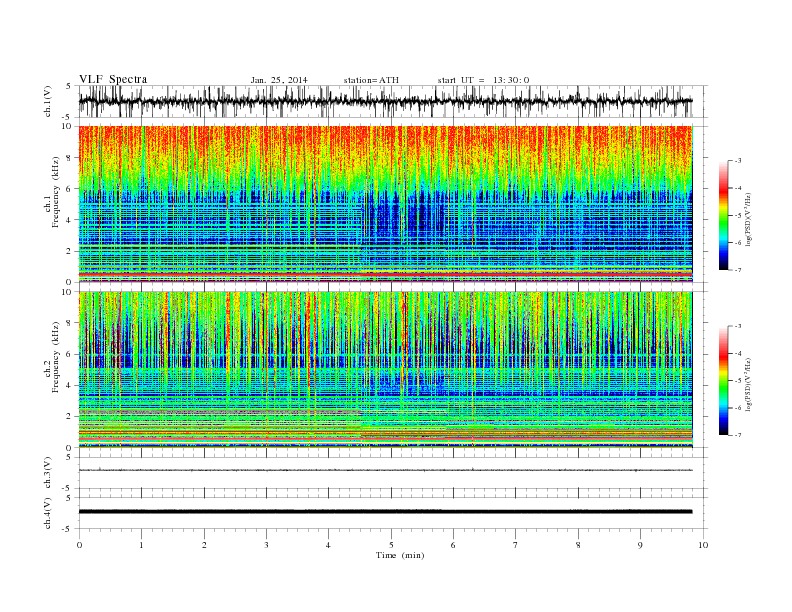This screenshot has height=612, width=792.
Task: Select the date text "Jan. 25, 2014"
Action: (x=279, y=80)
